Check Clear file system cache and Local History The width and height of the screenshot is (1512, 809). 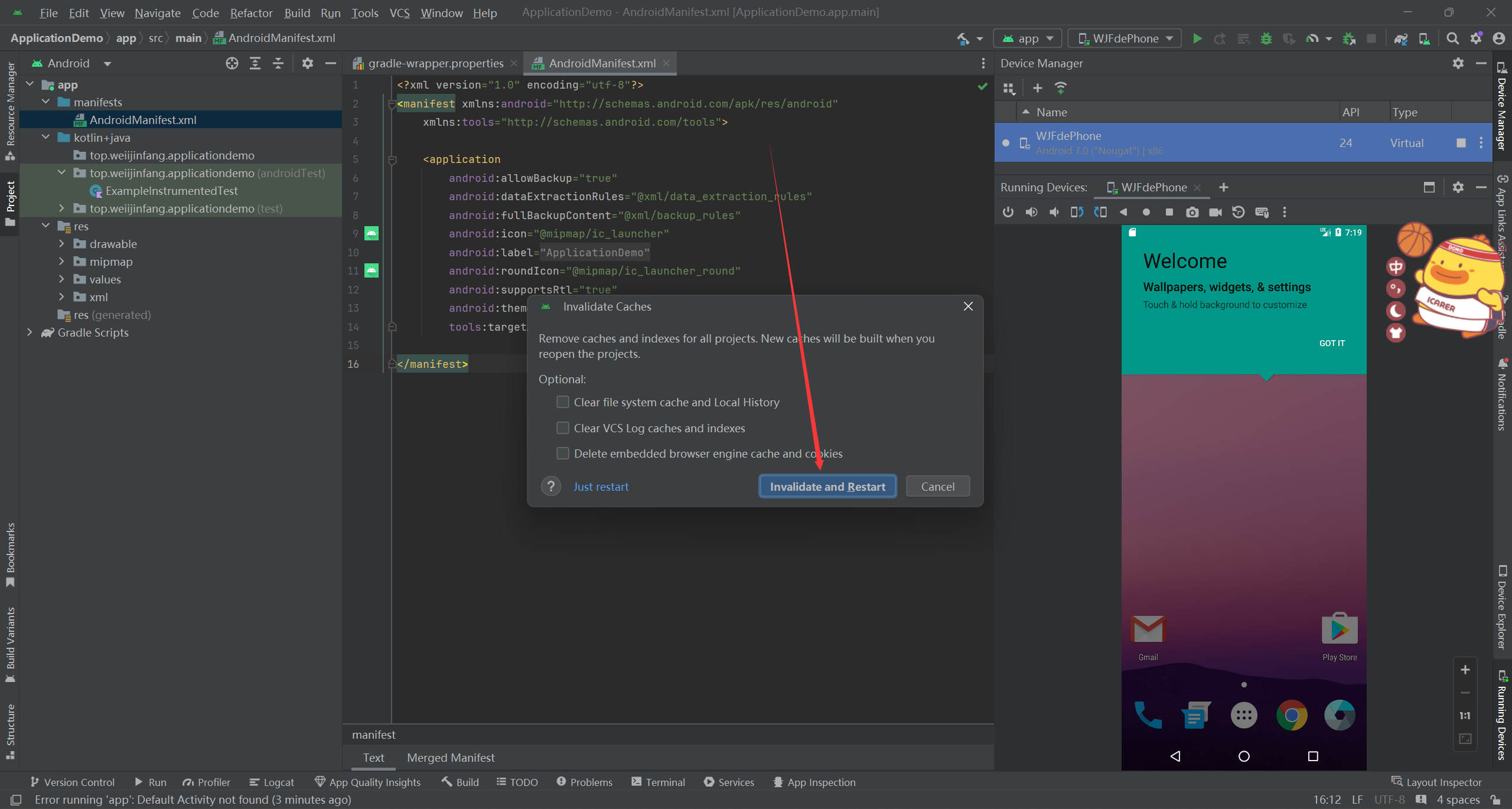pyautogui.click(x=563, y=402)
